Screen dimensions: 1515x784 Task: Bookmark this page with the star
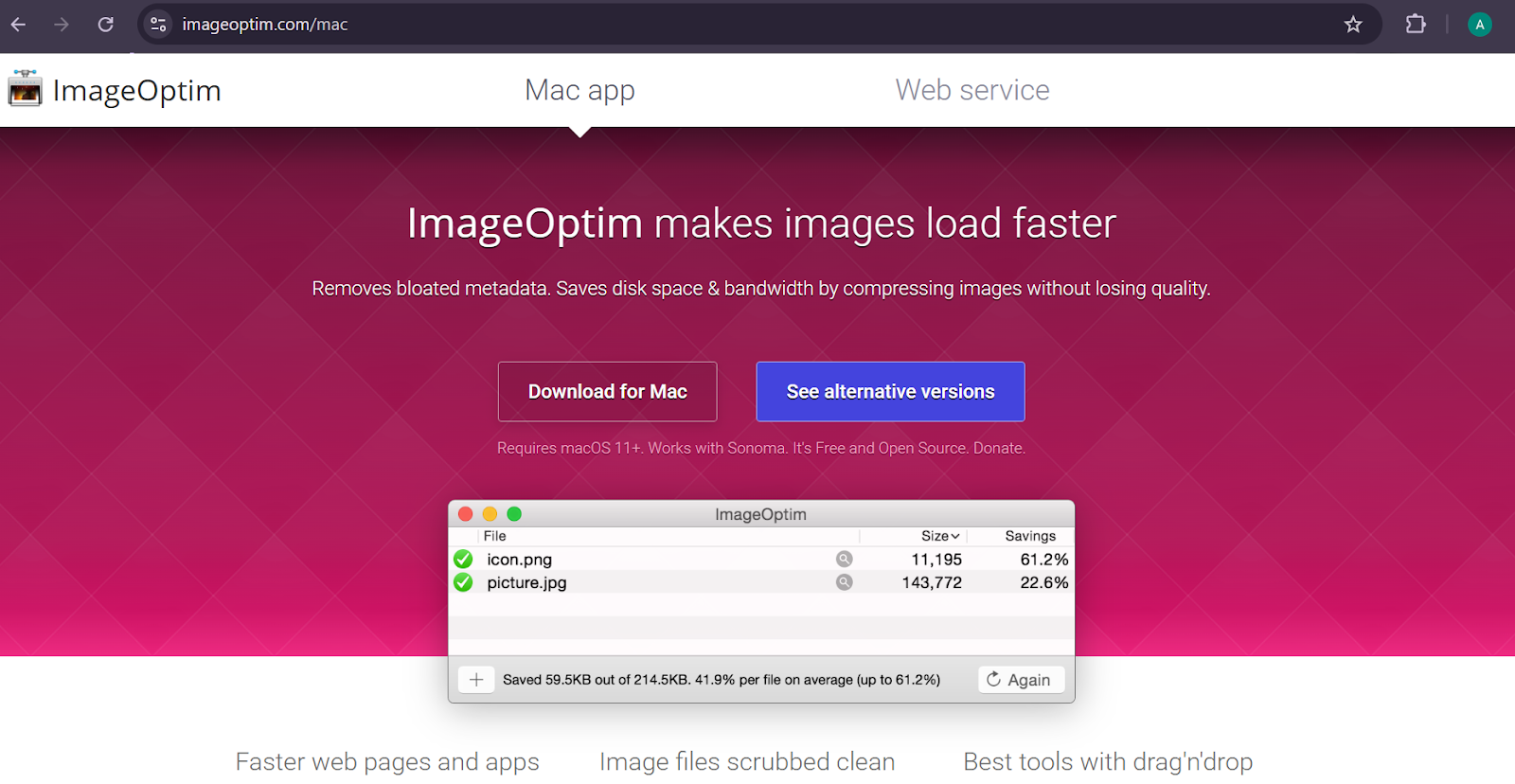[1352, 25]
